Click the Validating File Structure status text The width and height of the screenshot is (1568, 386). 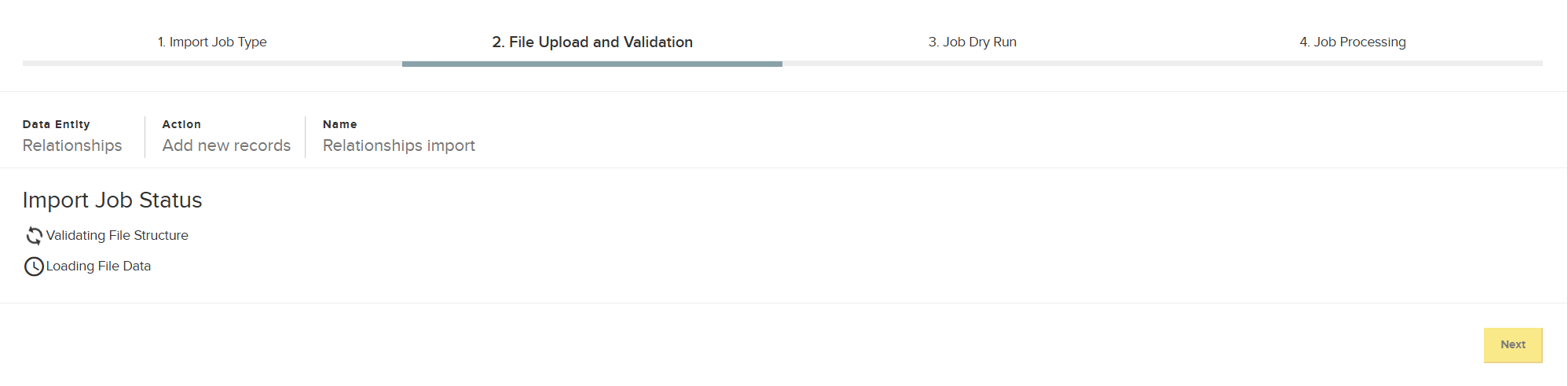[117, 235]
